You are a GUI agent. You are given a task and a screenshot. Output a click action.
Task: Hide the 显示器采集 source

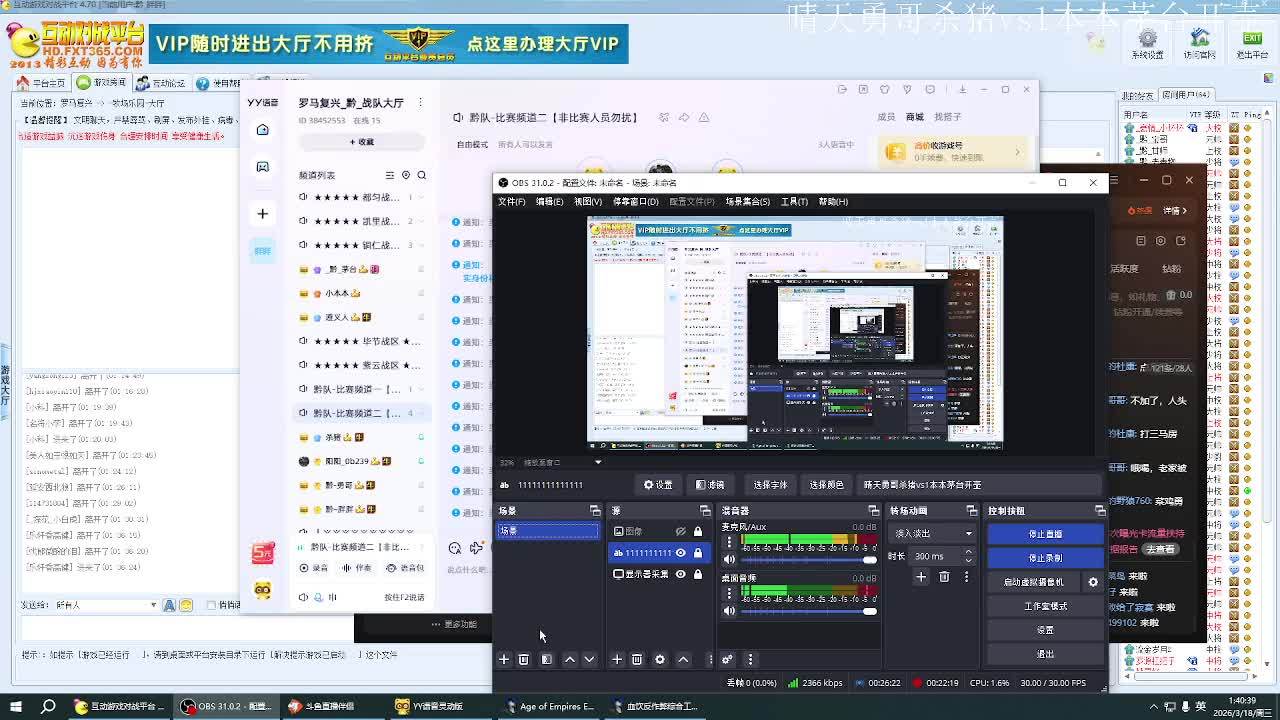[680, 574]
